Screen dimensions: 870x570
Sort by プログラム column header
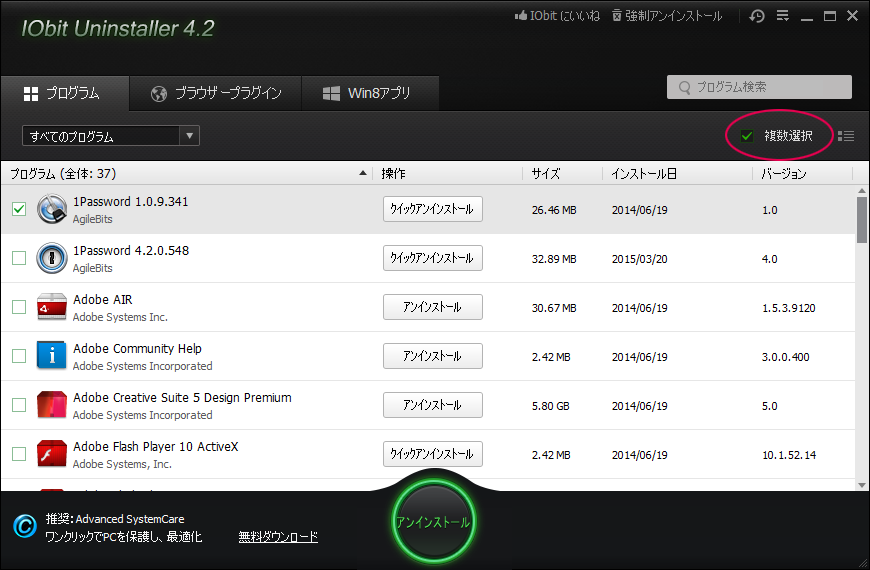[186, 174]
